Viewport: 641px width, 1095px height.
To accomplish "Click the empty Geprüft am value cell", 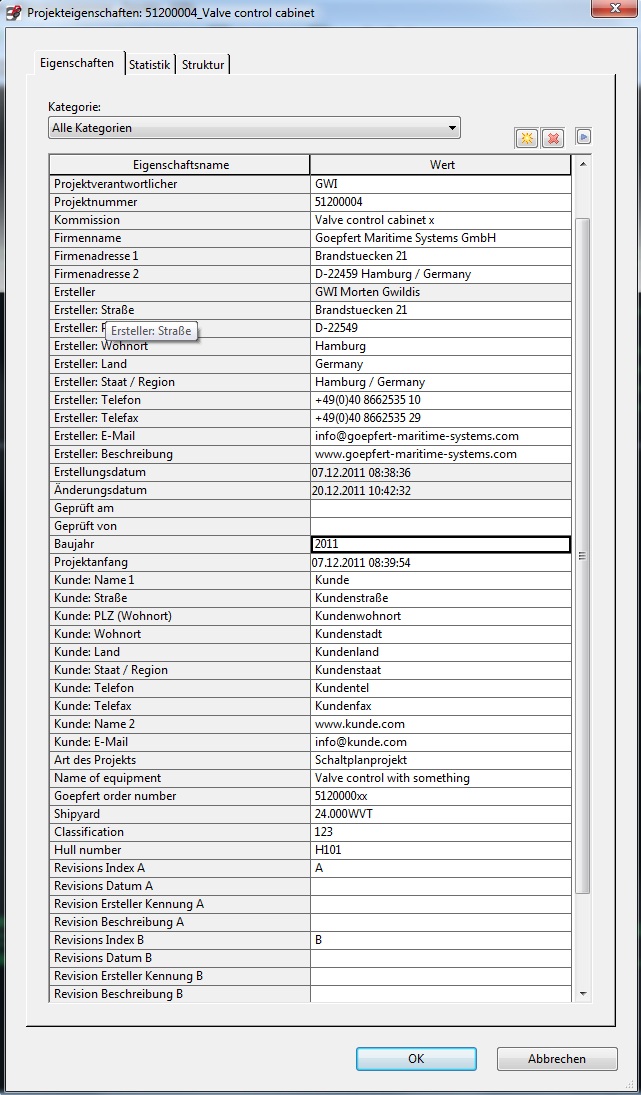I will (441, 508).
